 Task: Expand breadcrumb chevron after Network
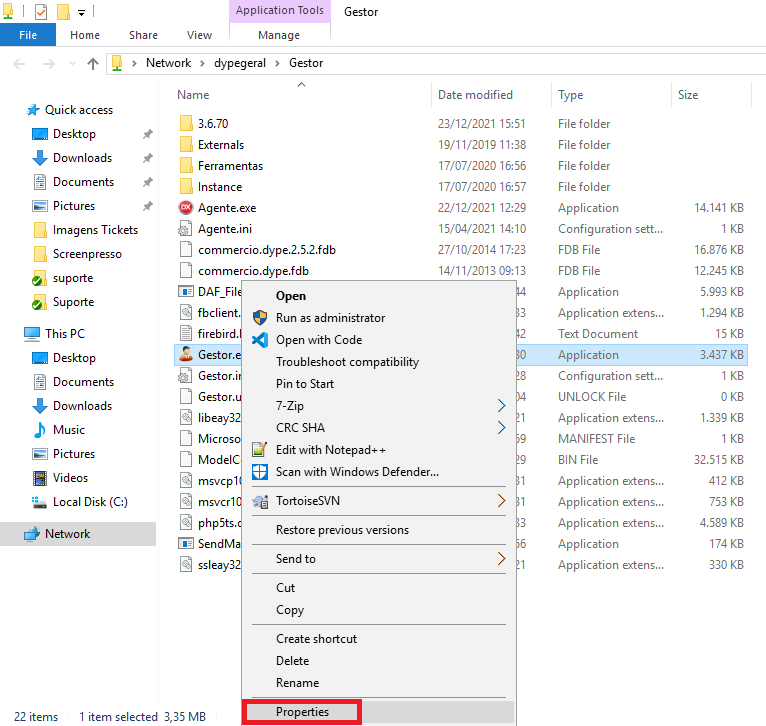pos(203,64)
